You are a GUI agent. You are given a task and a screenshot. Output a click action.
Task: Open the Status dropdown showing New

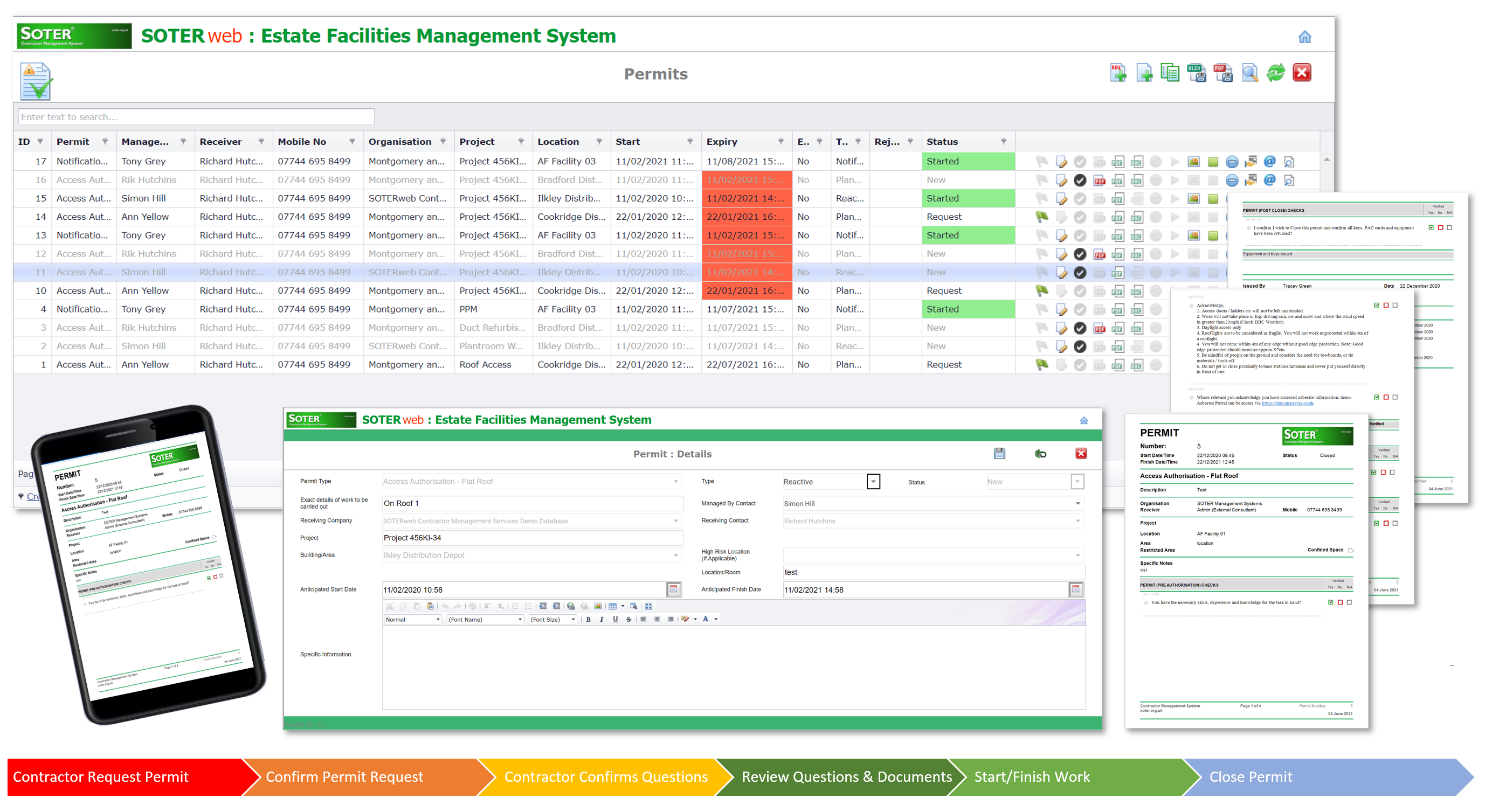coord(1077,481)
